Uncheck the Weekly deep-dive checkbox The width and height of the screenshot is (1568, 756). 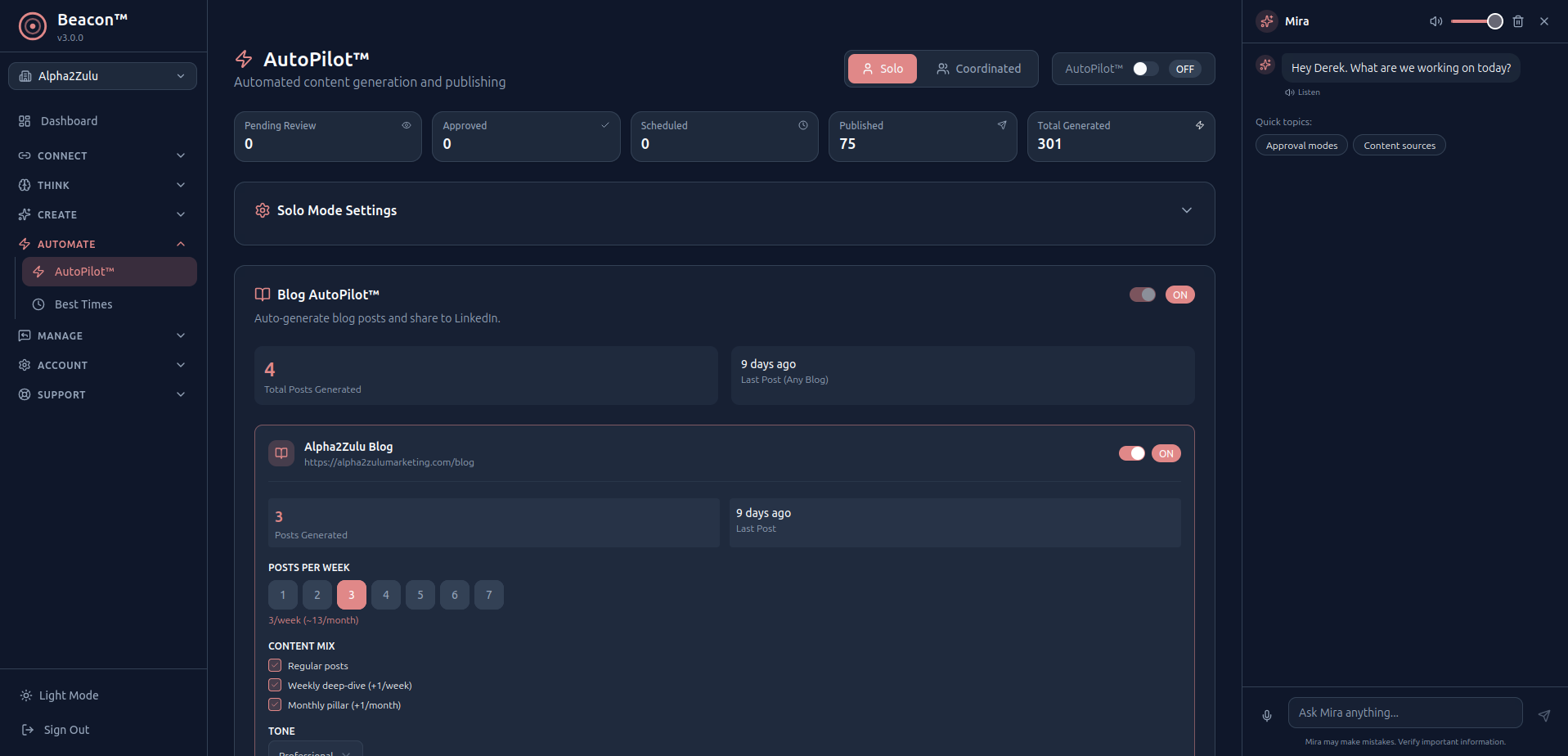(x=275, y=686)
